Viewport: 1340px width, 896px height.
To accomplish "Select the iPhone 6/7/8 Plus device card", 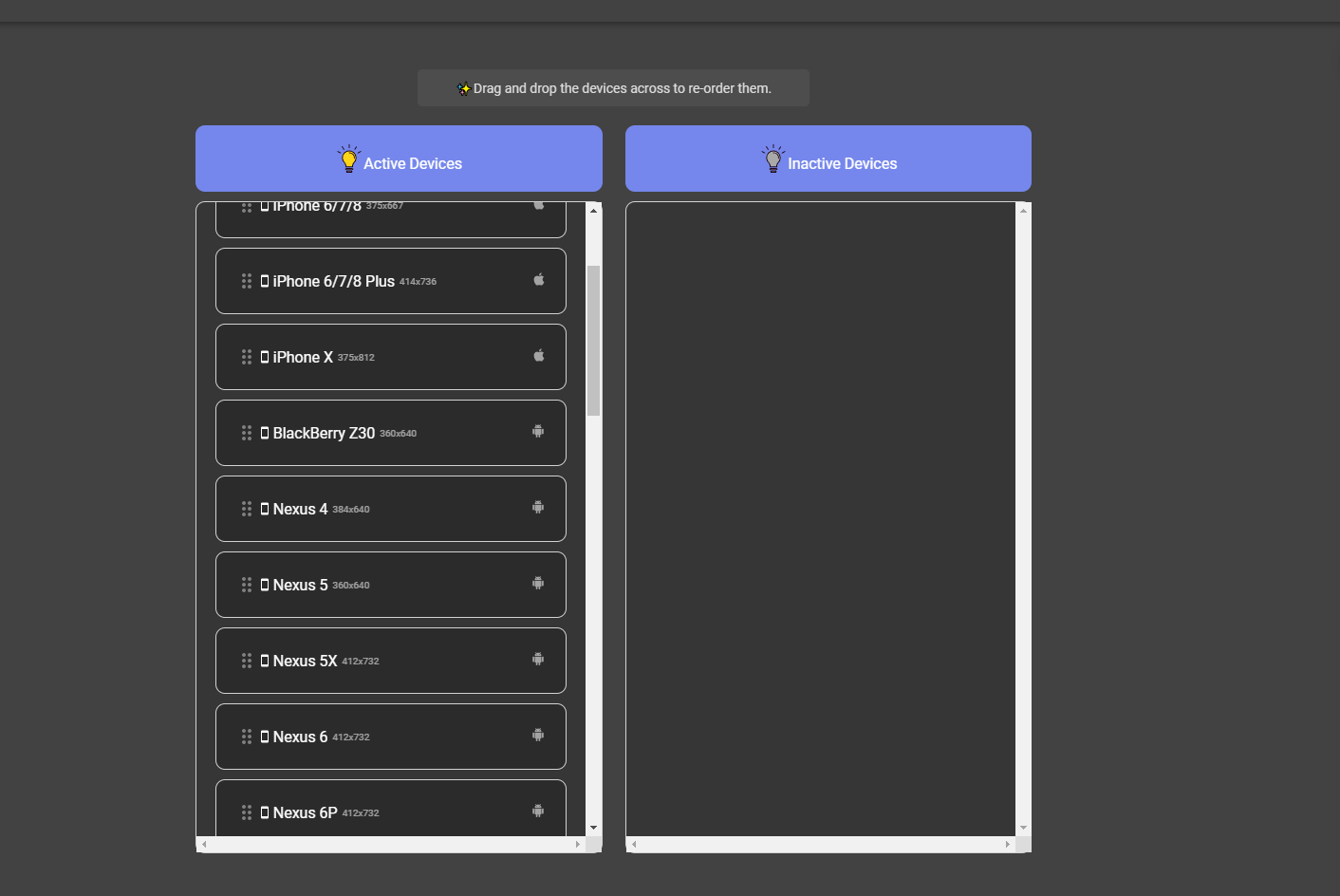I will point(391,281).
